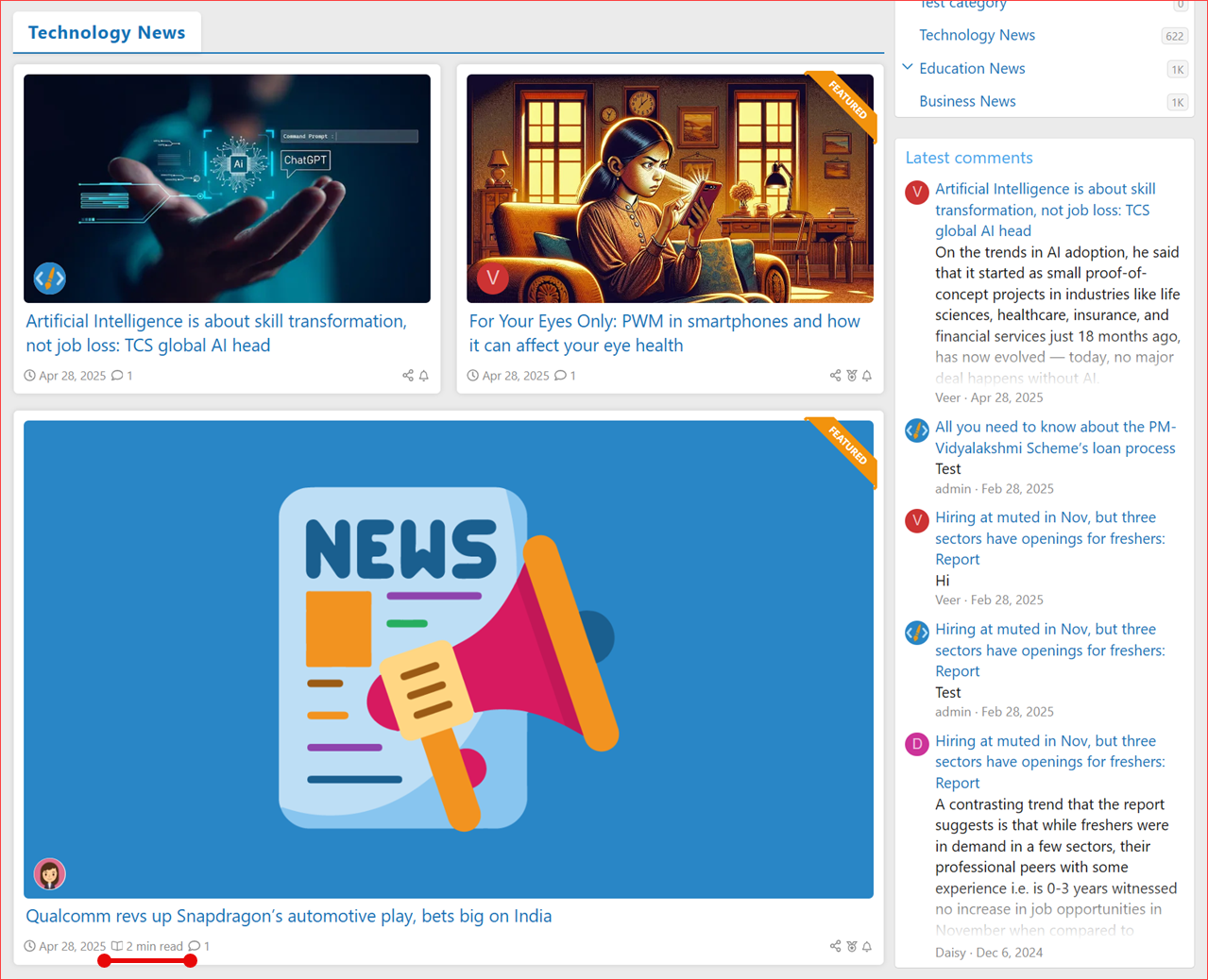The height and width of the screenshot is (980, 1208).
Task: Open comment count on Artificial Intelligence article
Action: 122,376
